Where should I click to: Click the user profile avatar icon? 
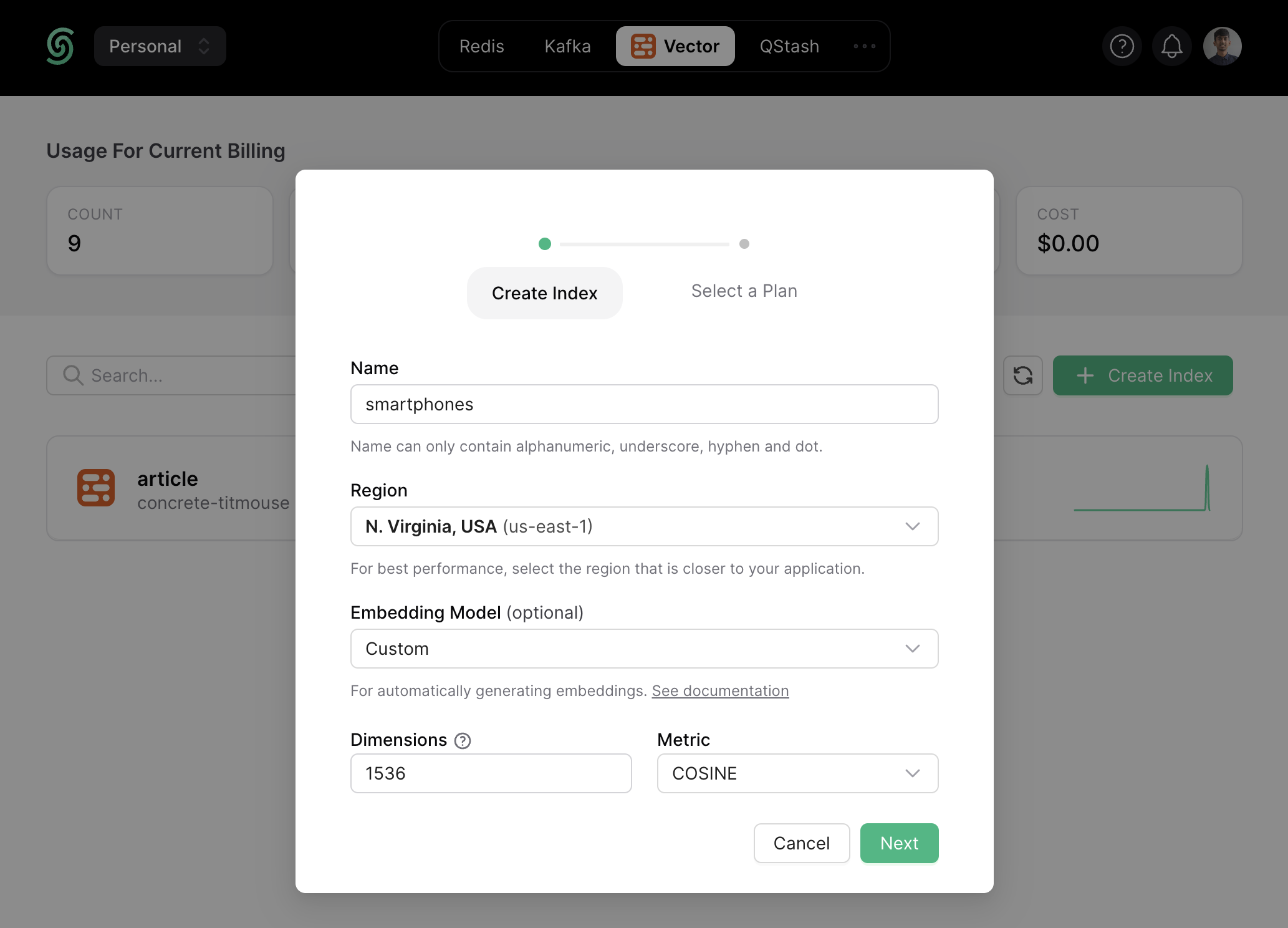pos(1225,45)
